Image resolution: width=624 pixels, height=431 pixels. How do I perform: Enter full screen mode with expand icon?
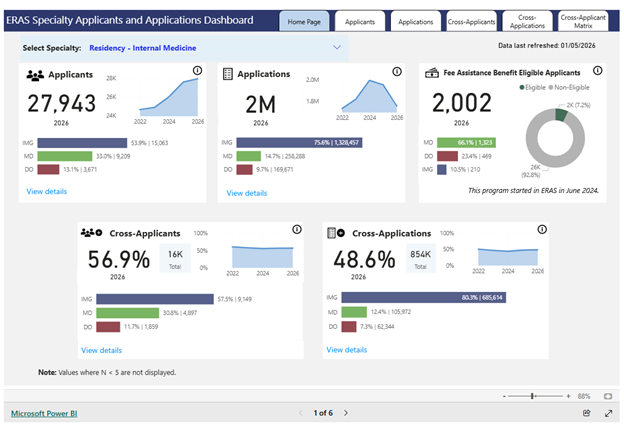(608, 413)
